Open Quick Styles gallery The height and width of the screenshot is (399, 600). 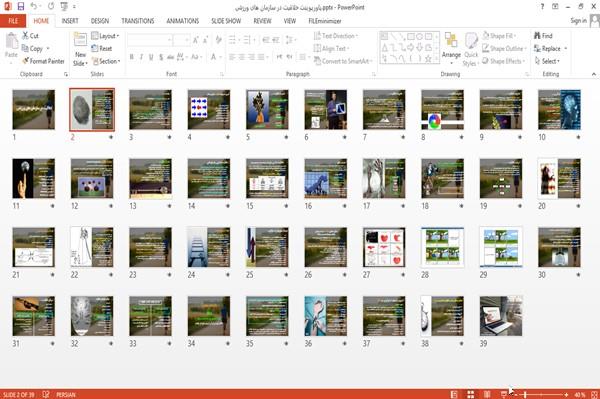pyautogui.click(x=471, y=49)
